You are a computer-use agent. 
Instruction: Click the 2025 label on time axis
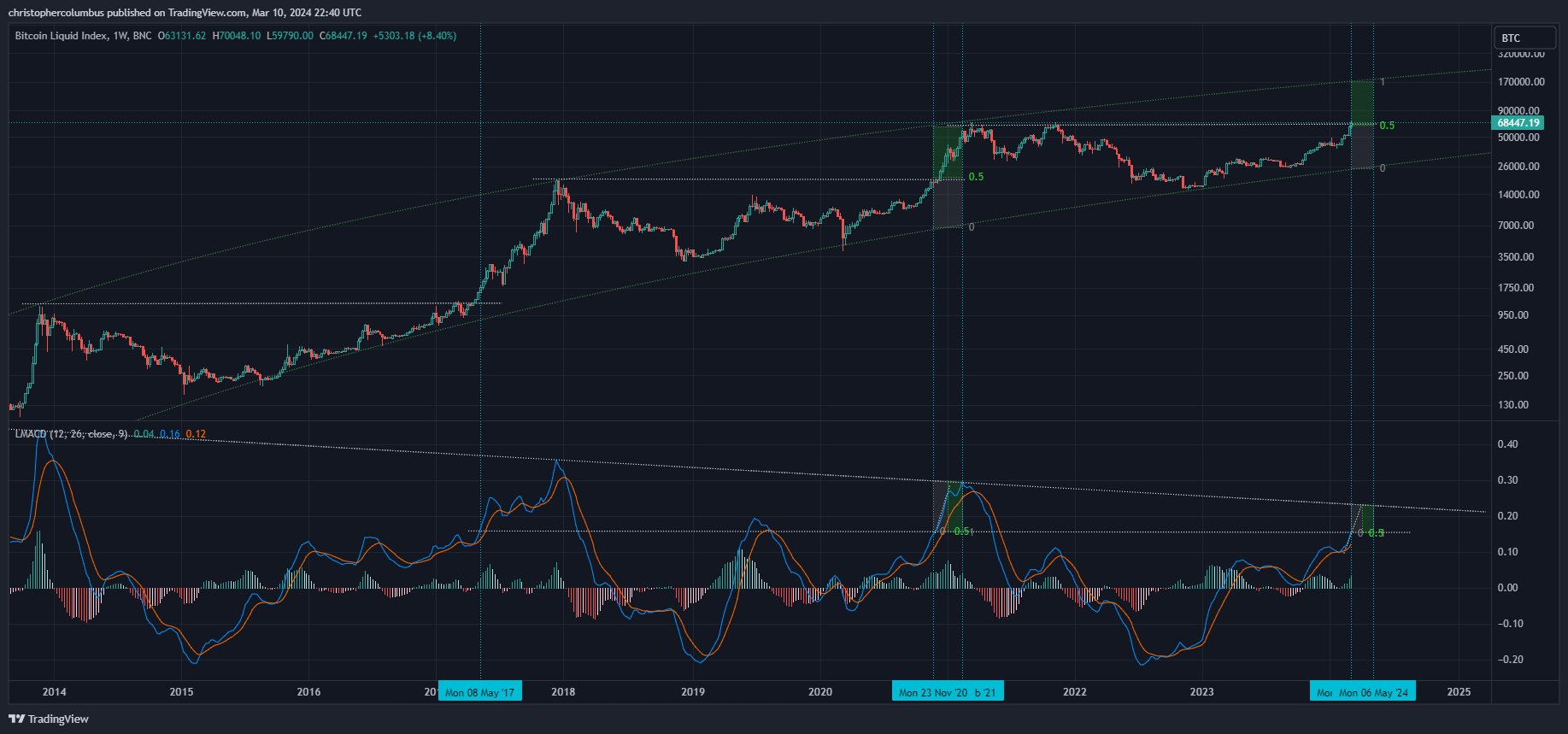click(x=1459, y=691)
